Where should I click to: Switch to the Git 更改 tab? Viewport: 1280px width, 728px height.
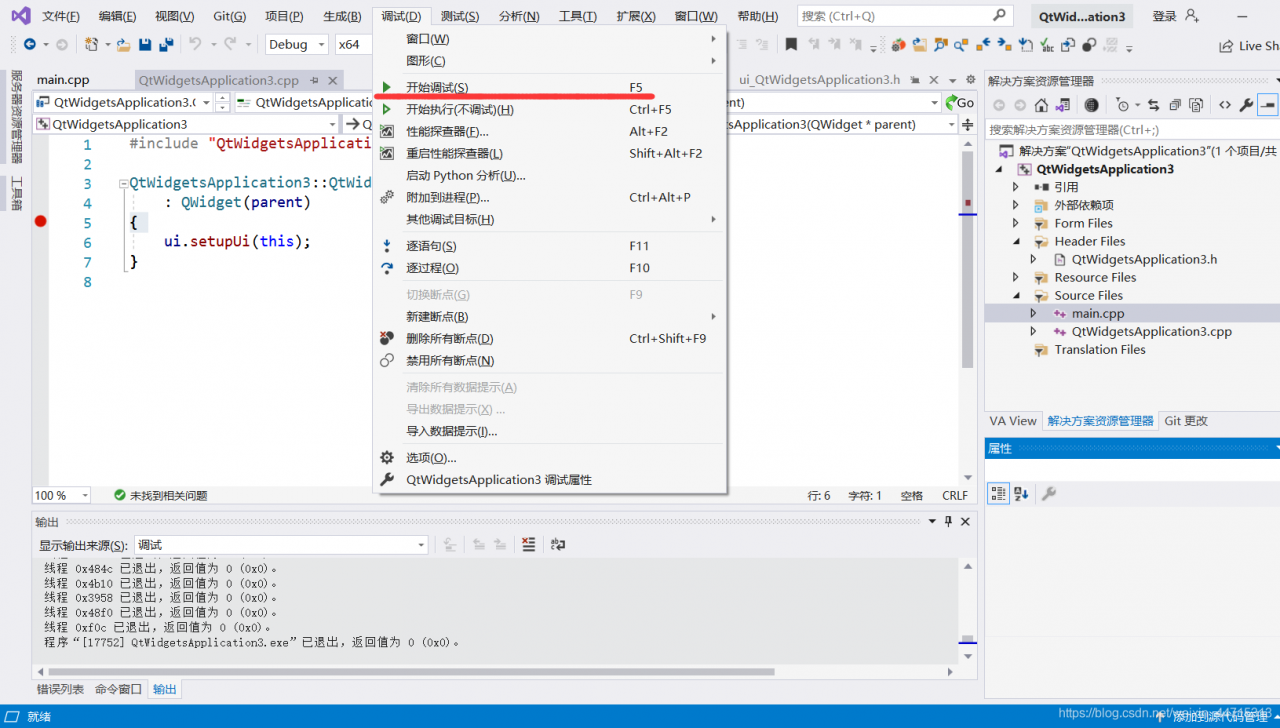tap(1186, 421)
